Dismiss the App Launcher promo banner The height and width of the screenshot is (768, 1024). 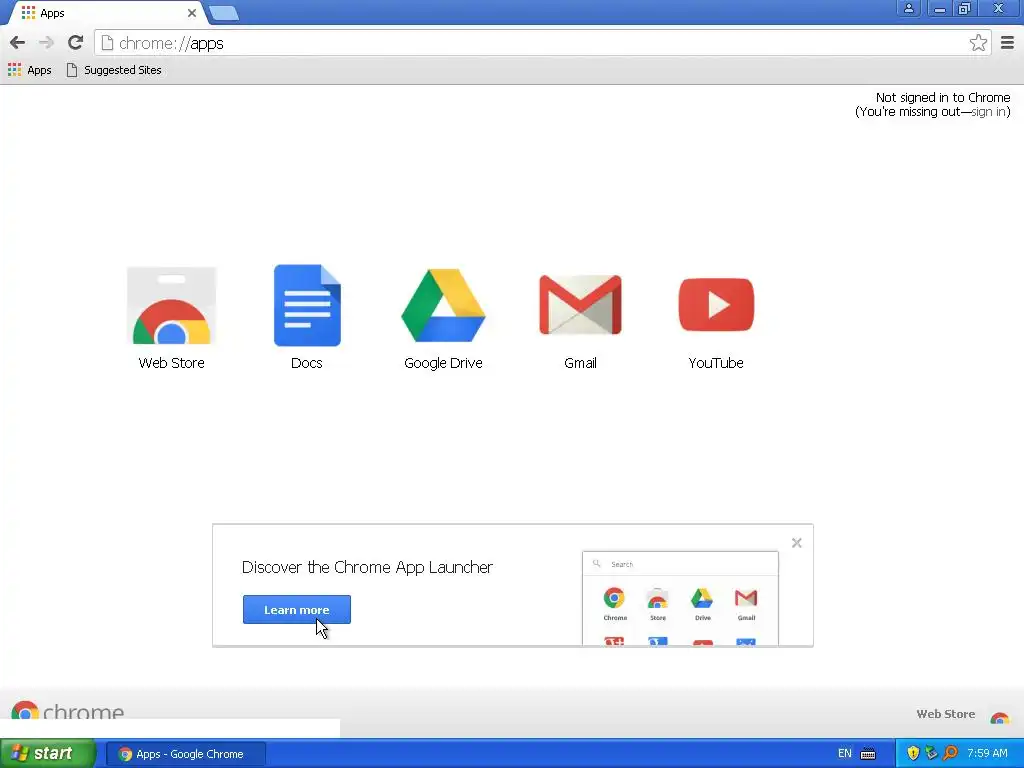tap(796, 543)
